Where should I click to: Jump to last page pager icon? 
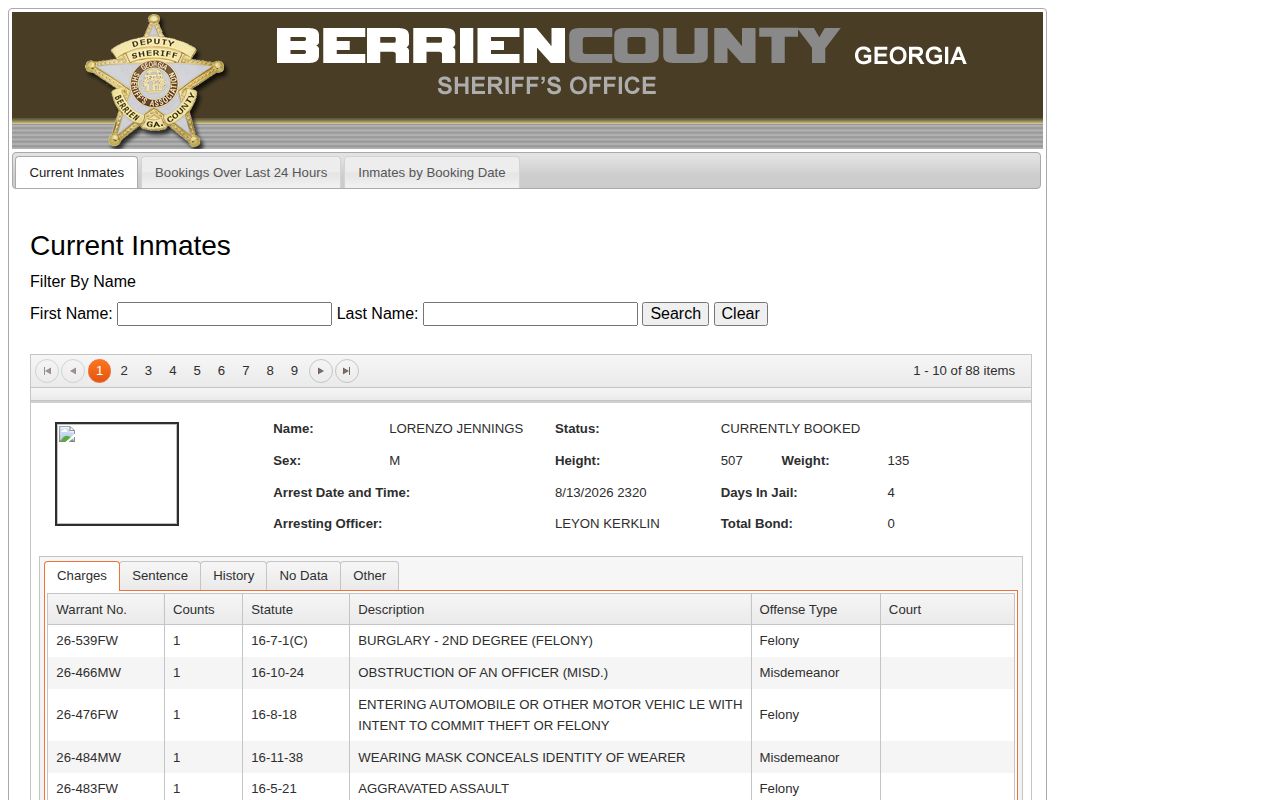click(x=347, y=371)
